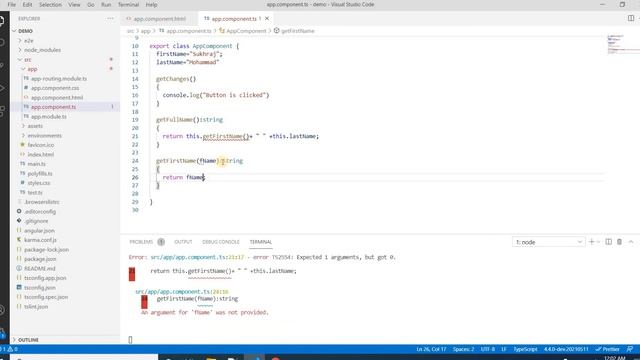Click the 'Ln 26, Col 17' status entry

coord(431,349)
